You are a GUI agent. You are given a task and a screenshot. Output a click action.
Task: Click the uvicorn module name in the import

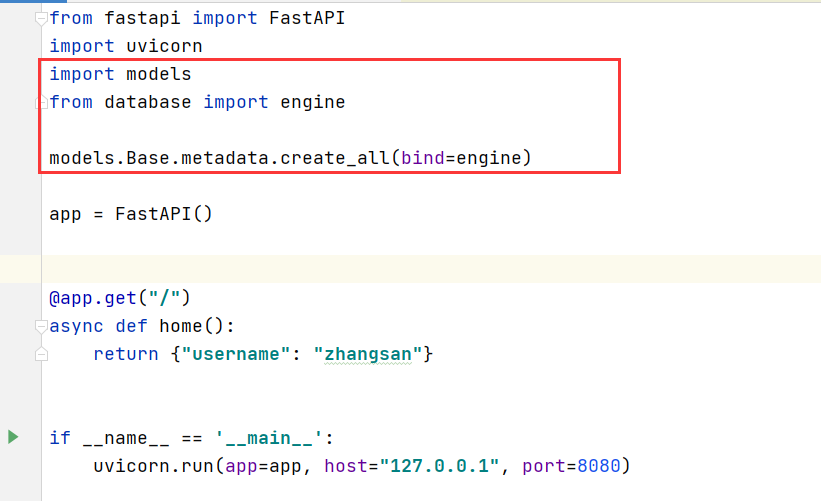pos(164,46)
